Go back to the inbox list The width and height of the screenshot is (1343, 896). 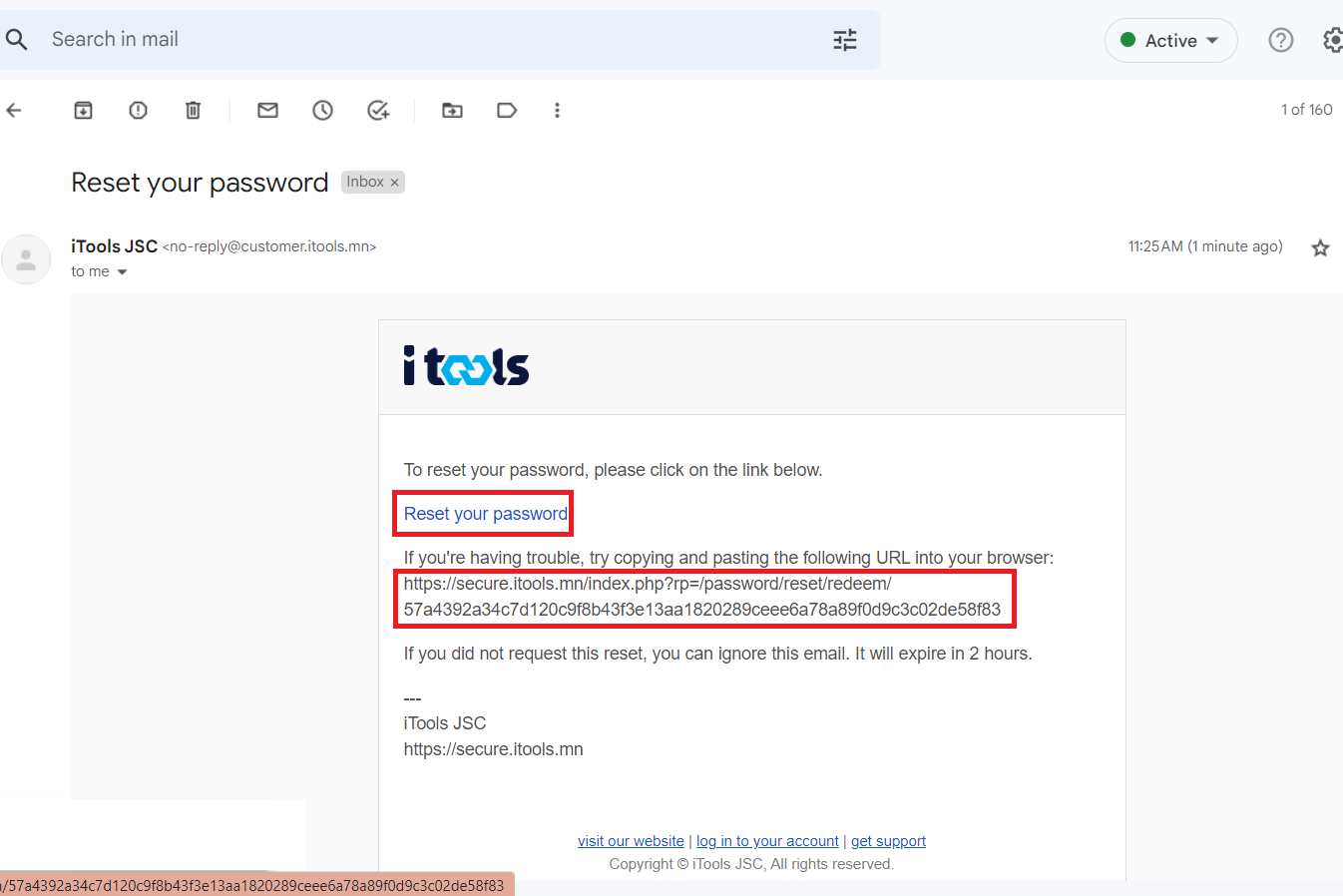[14, 110]
